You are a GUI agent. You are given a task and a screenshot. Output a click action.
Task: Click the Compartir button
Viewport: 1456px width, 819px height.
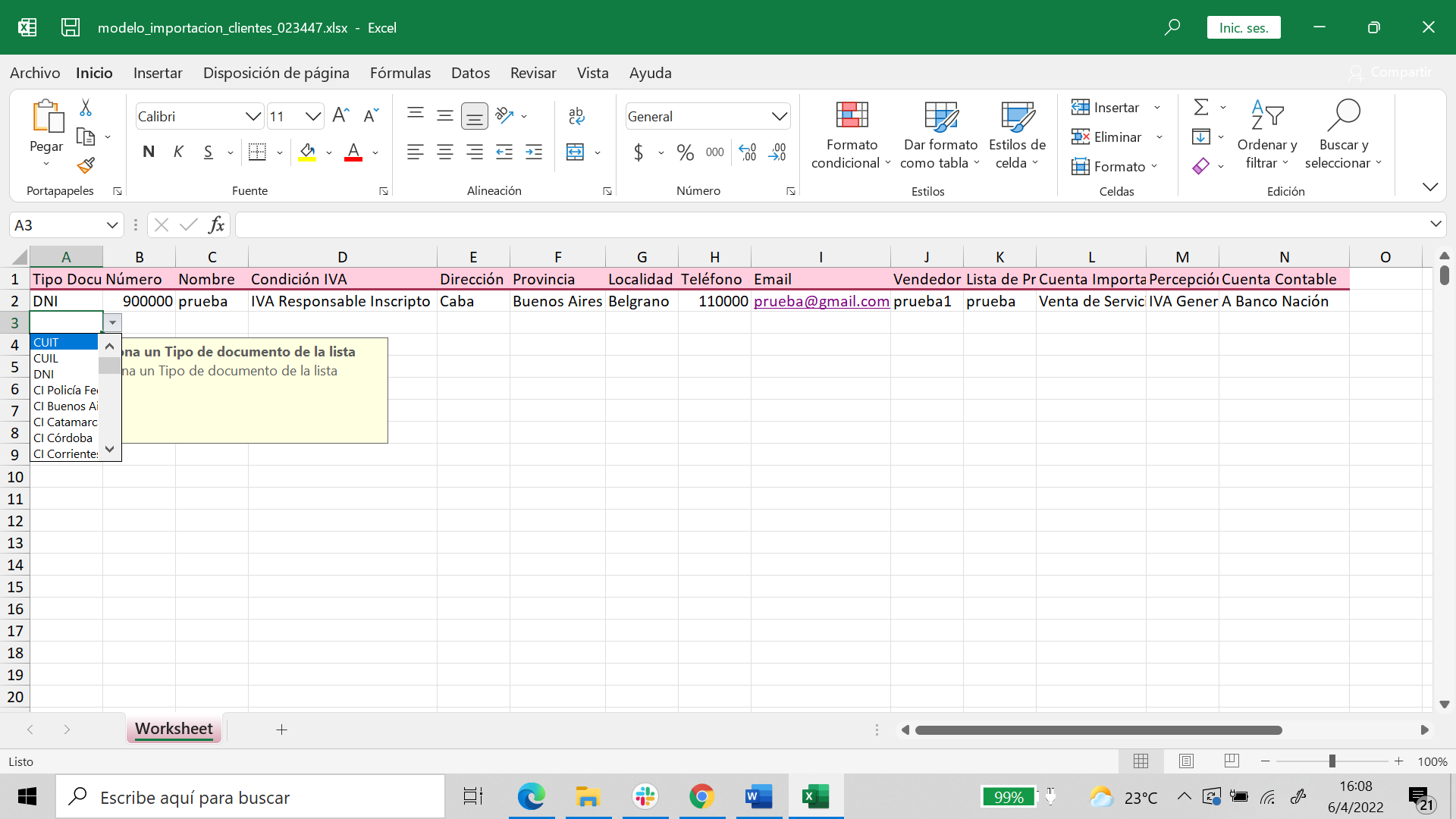point(1391,72)
